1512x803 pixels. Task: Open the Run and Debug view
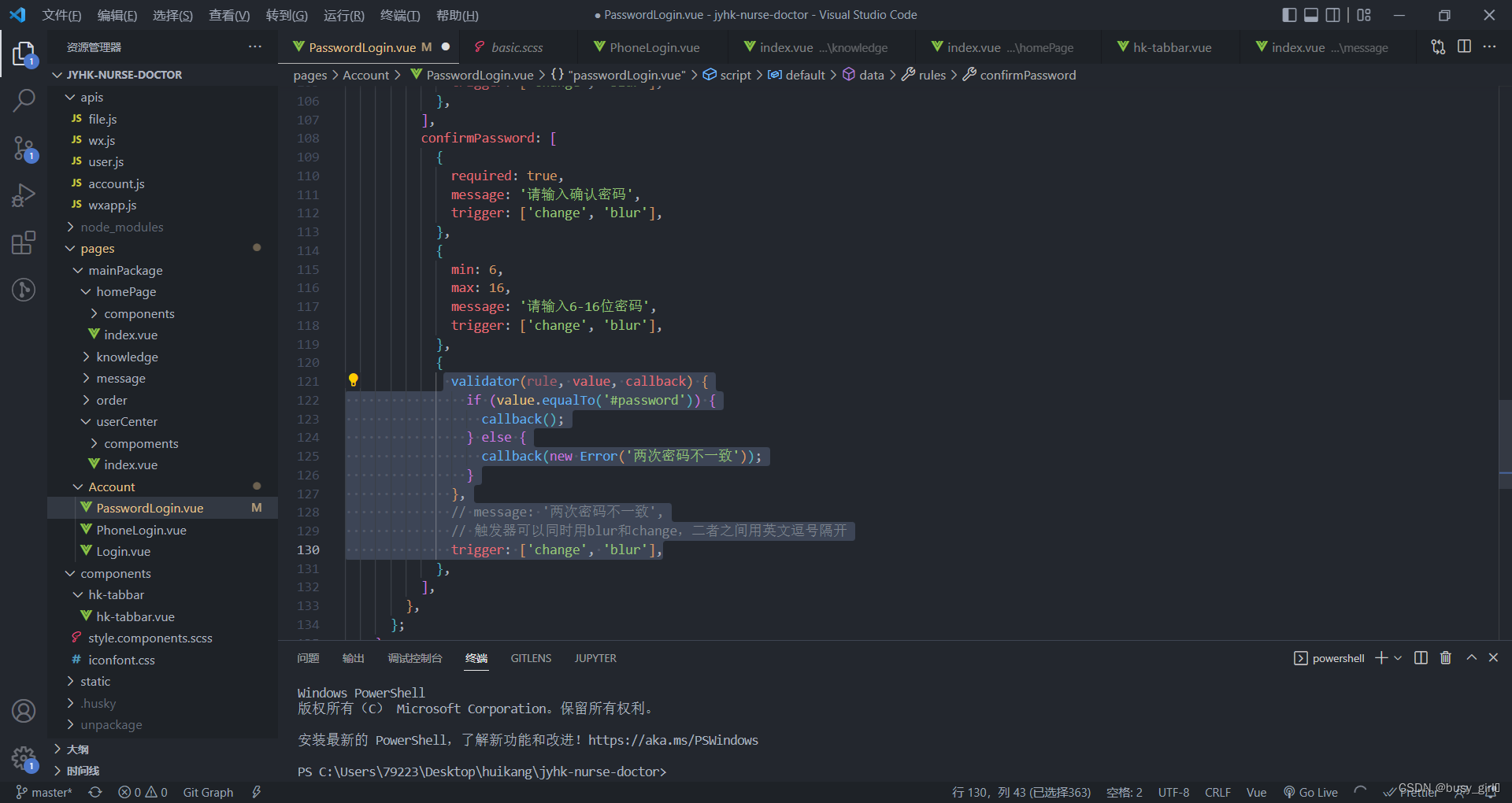click(24, 194)
